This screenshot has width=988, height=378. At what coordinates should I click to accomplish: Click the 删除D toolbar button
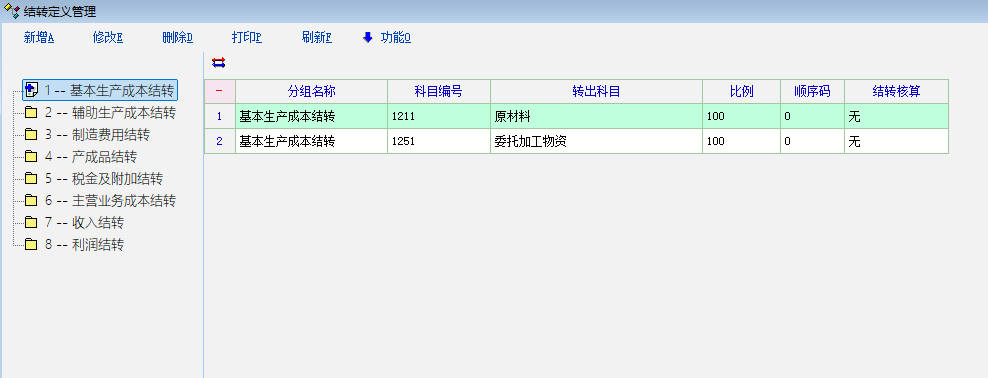[178, 38]
